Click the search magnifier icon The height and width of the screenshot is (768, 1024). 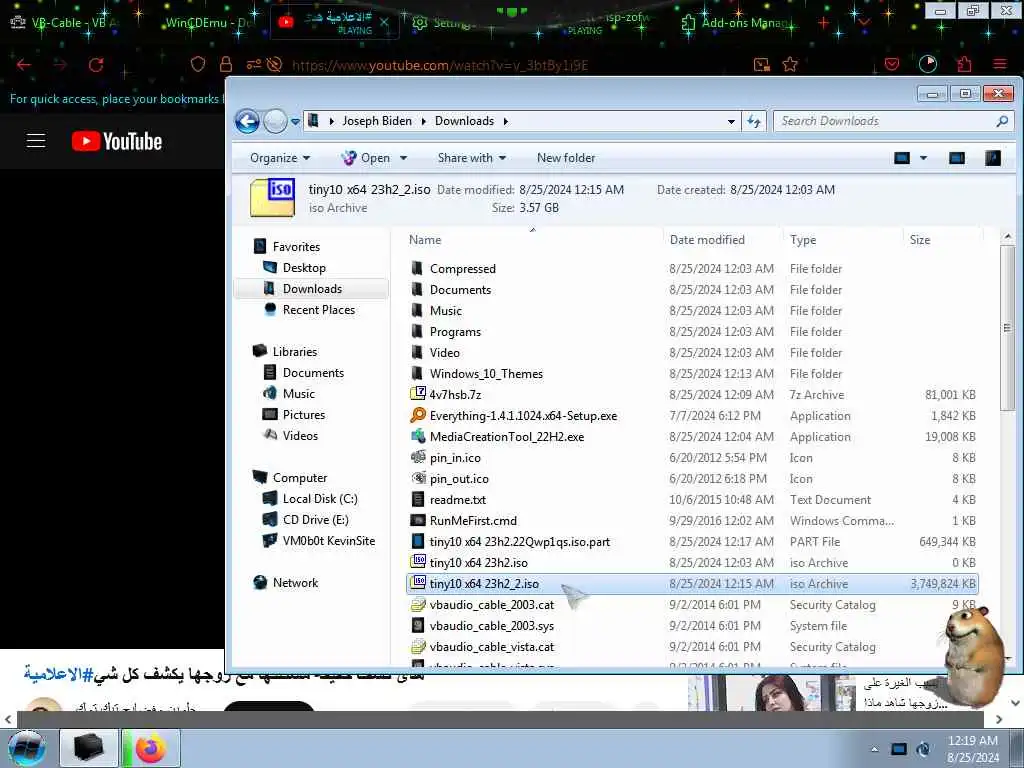tap(1002, 121)
